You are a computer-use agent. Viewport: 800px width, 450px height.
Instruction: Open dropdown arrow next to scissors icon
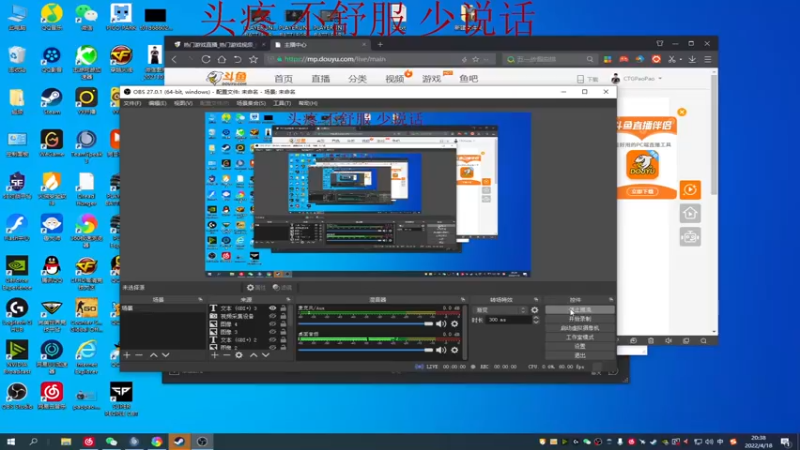(681, 60)
